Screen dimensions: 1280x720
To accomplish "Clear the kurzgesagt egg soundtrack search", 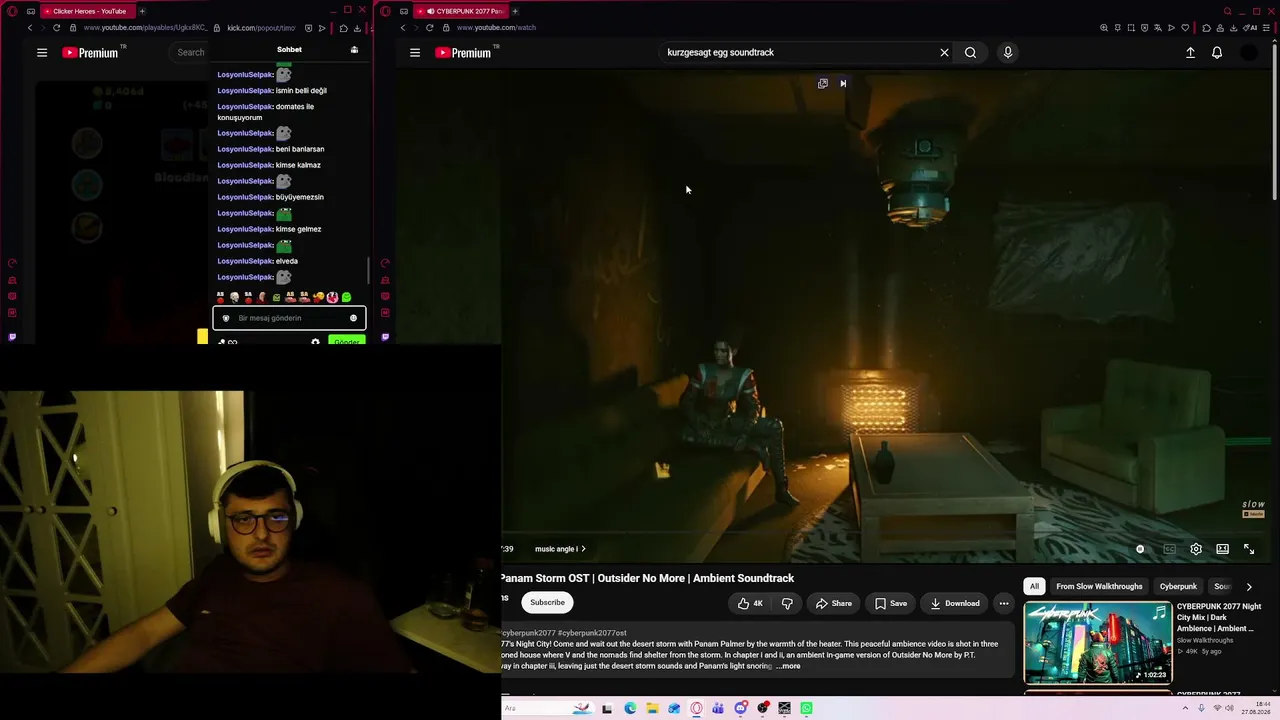I will pyautogui.click(x=944, y=53).
